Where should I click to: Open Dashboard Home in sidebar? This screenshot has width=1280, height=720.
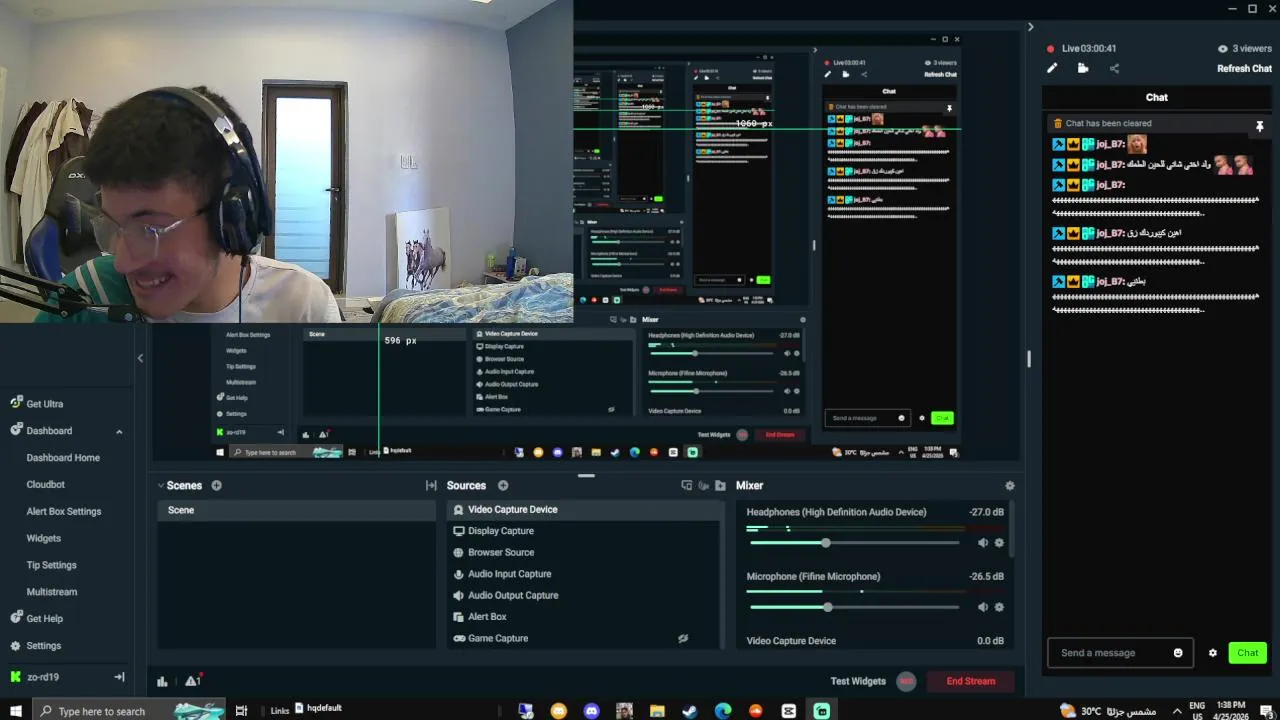click(63, 458)
